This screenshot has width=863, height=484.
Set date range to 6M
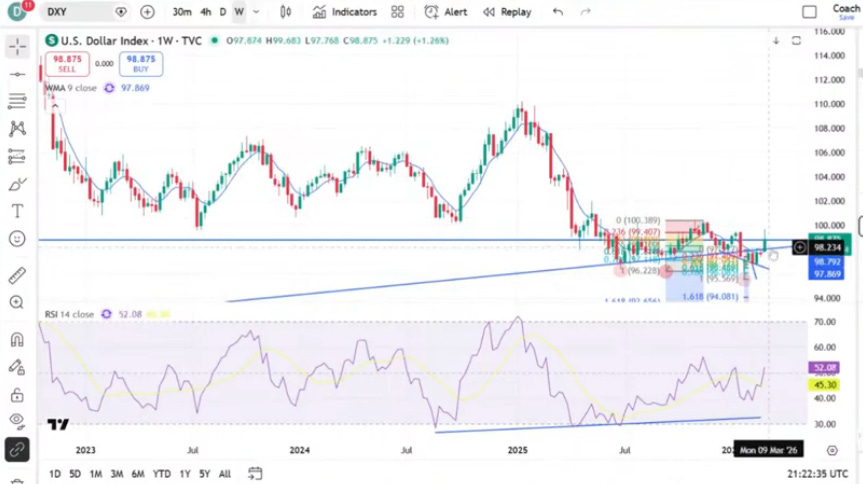pyautogui.click(x=138, y=474)
